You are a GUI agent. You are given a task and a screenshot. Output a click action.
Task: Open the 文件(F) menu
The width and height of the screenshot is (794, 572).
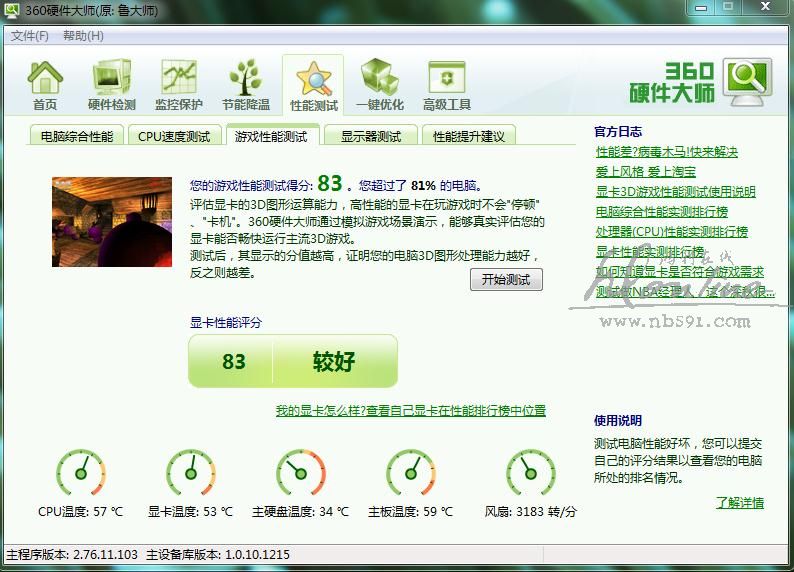[x=30, y=36]
